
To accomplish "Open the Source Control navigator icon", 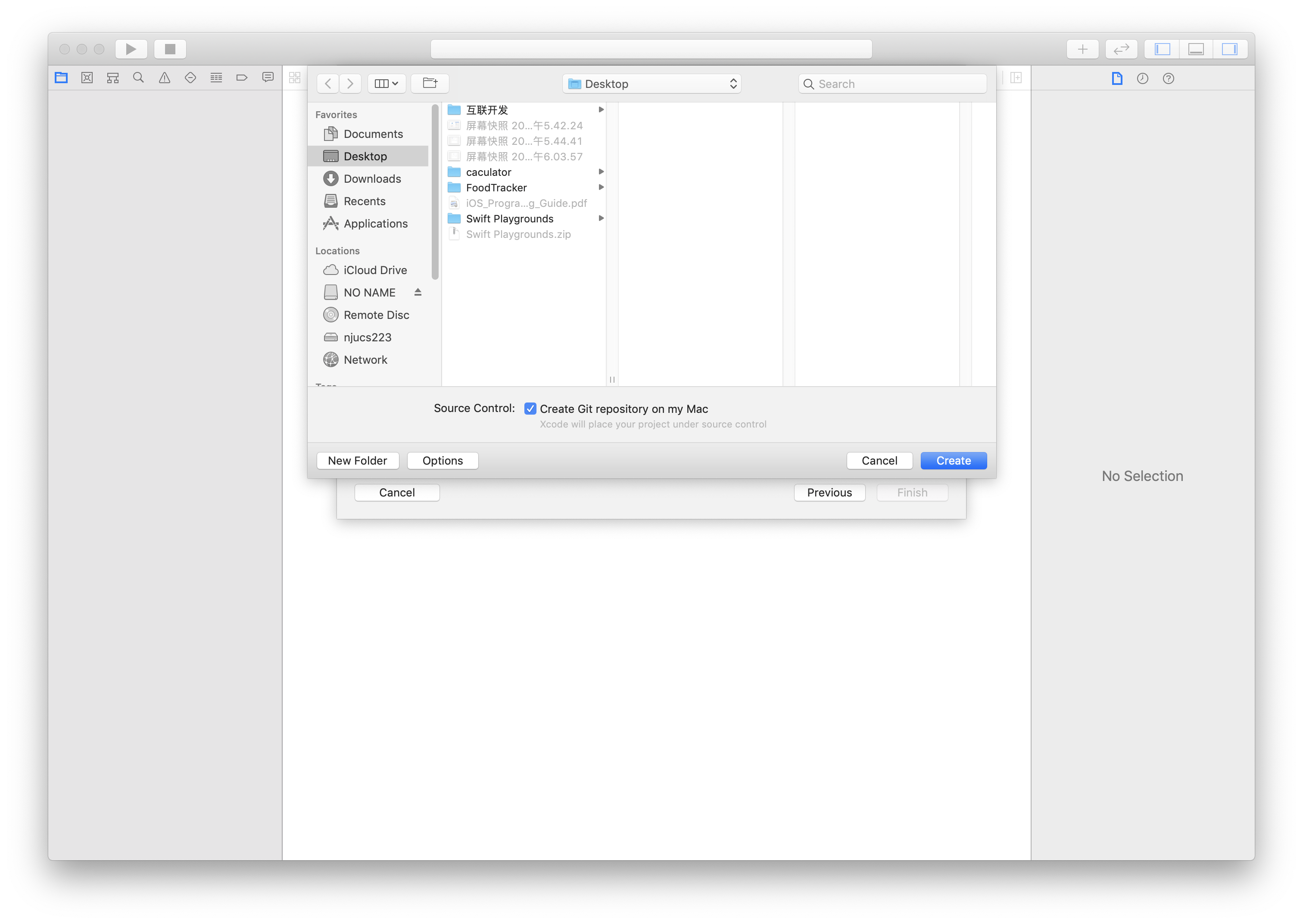I will pyautogui.click(x=87, y=78).
